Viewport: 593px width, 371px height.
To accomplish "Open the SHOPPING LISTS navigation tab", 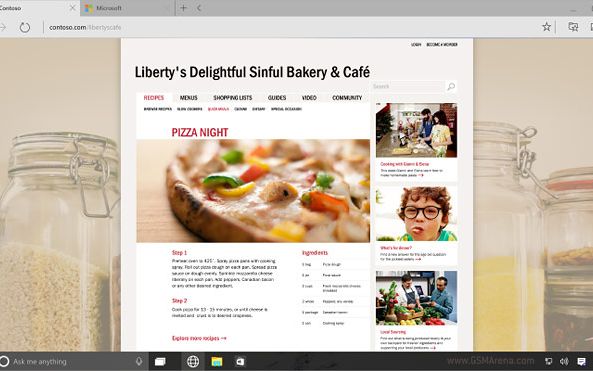I will pos(233,98).
